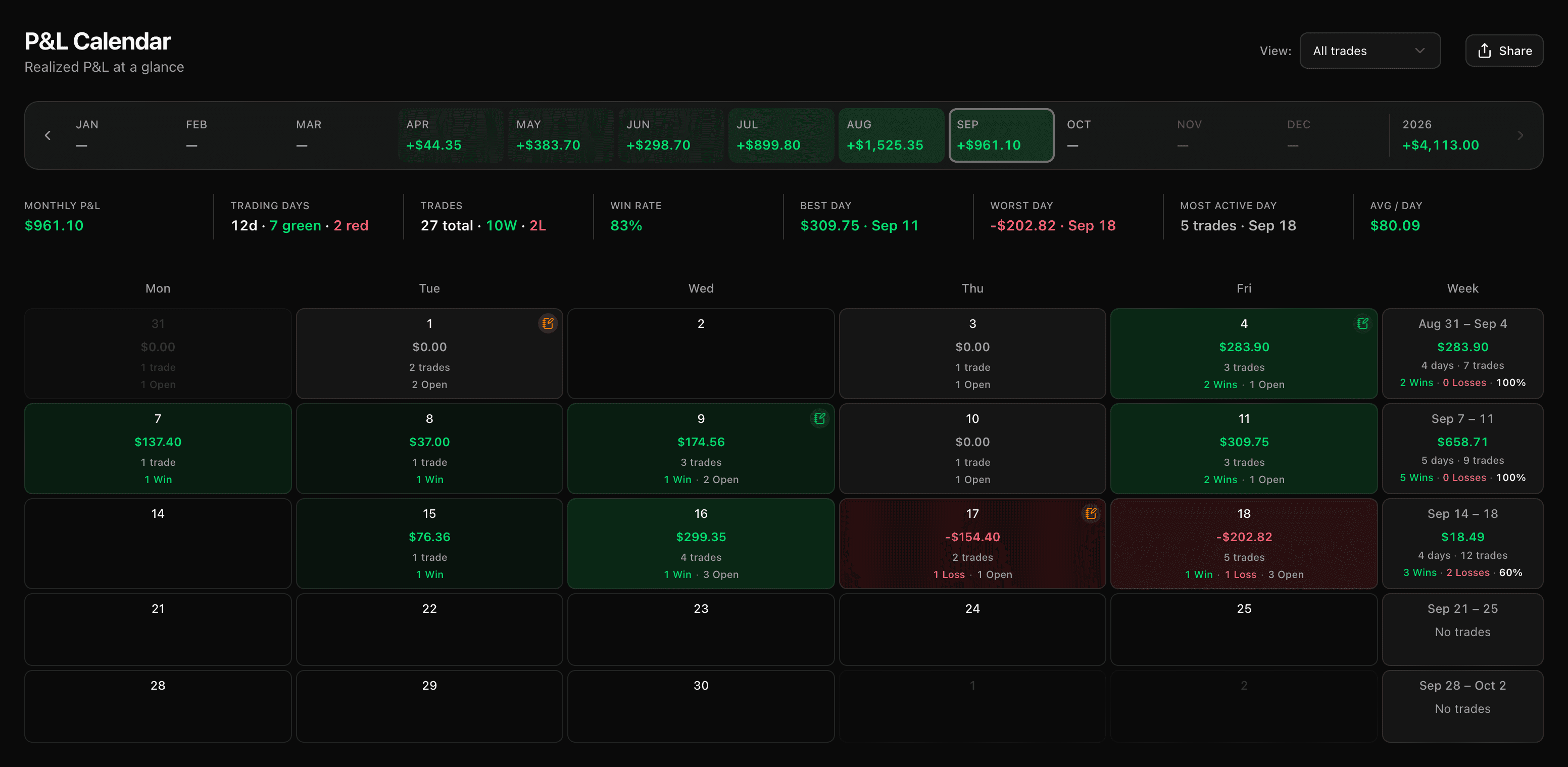
Task: Open the Aug 31 greyed-out day cell
Action: [x=158, y=354]
